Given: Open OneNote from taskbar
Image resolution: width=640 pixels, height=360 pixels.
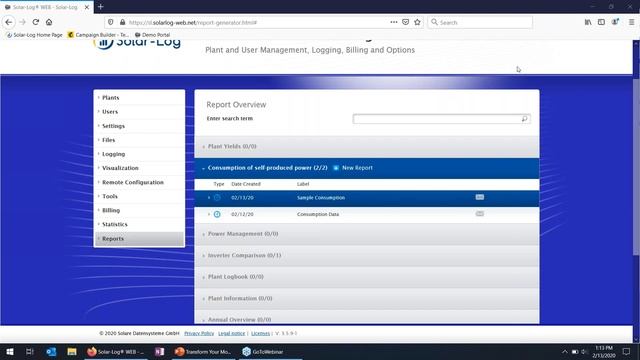Looking at the screenshot, I should tap(159, 351).
